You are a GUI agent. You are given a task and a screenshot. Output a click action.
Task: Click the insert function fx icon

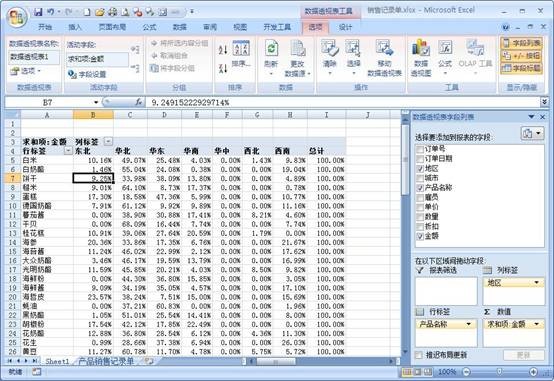(139, 102)
